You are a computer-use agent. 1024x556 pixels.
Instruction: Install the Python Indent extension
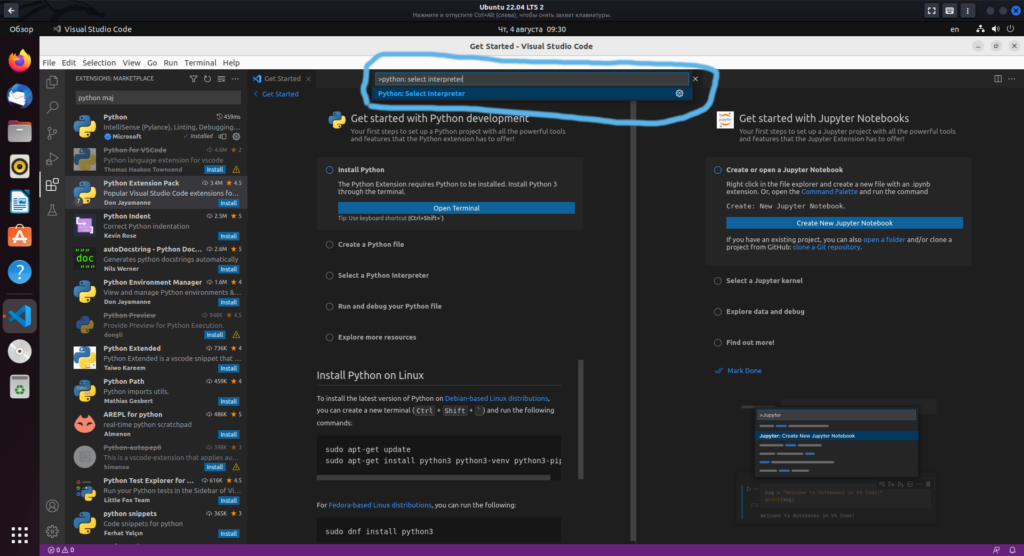point(229,236)
